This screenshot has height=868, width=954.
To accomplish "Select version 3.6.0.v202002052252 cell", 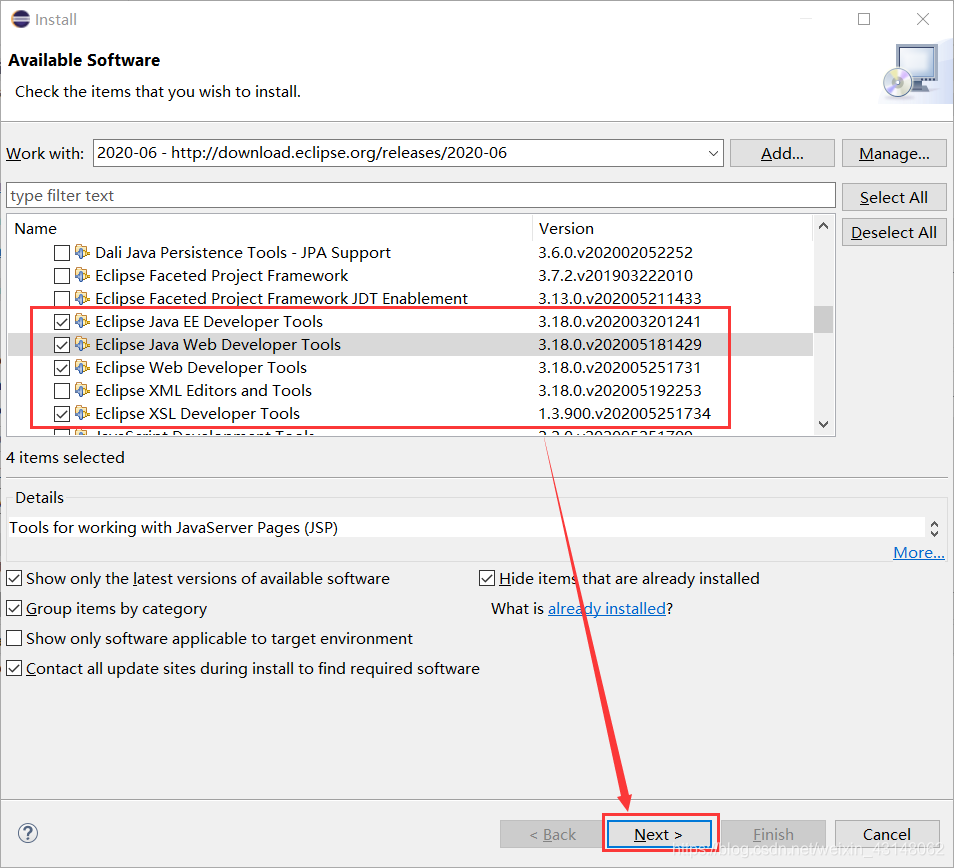I will [615, 252].
